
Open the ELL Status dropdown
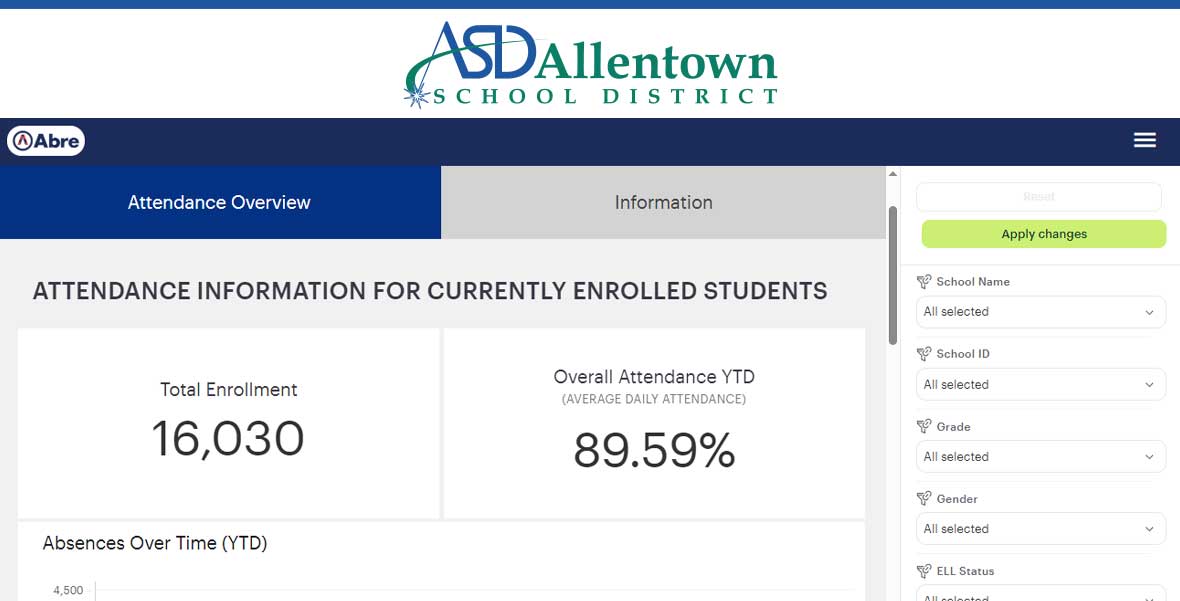(x=1041, y=593)
